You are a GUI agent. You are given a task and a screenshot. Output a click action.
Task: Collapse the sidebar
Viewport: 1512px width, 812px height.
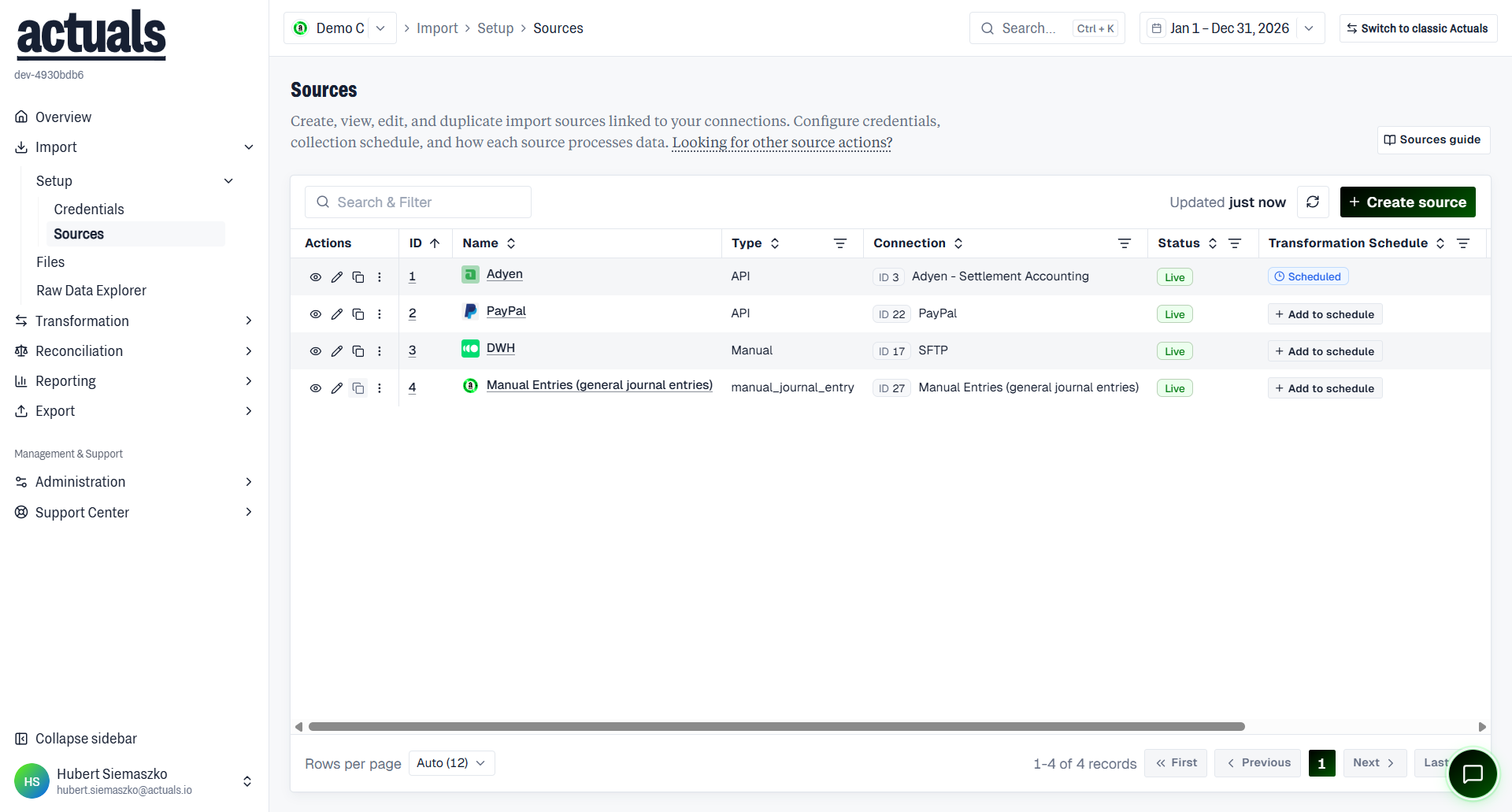[76, 739]
